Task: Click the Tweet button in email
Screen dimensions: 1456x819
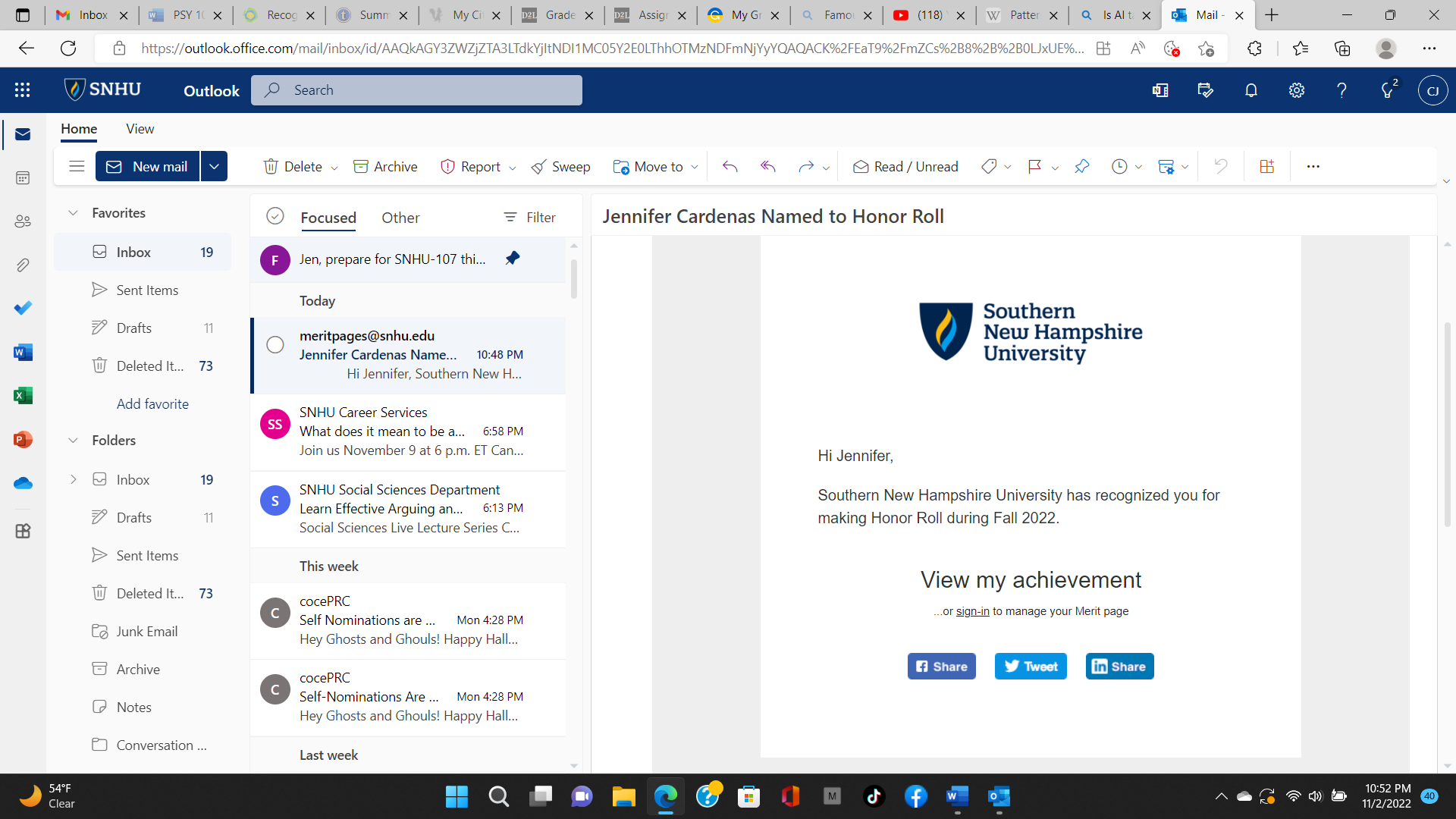Action: tap(1031, 667)
